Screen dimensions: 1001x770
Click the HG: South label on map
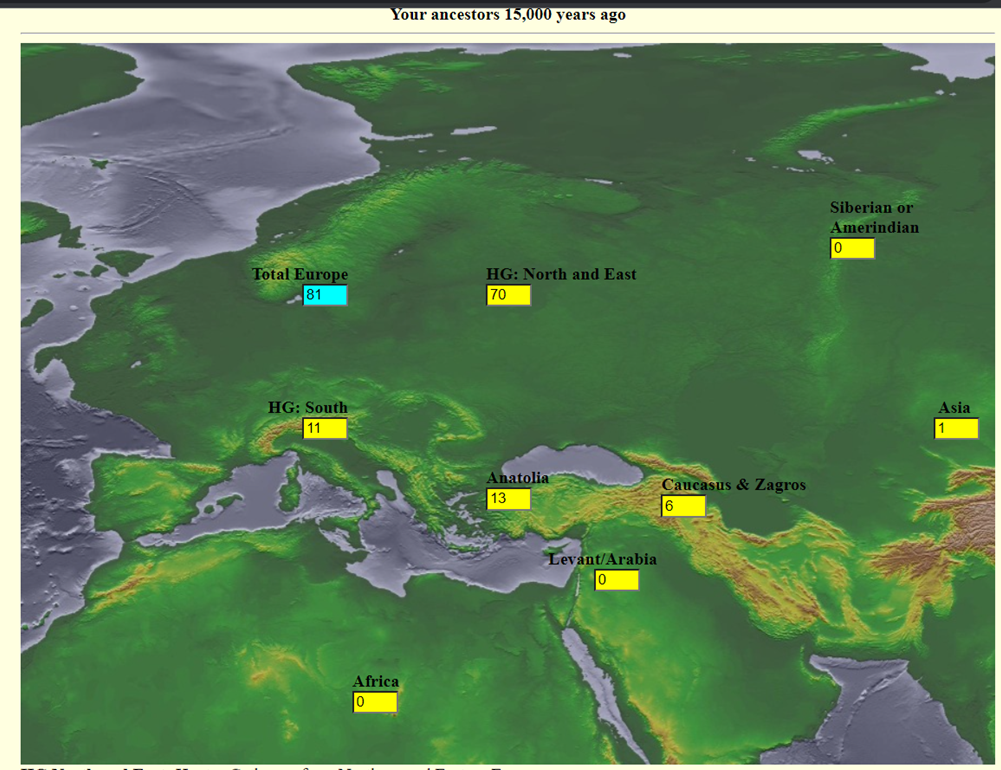click(x=308, y=407)
